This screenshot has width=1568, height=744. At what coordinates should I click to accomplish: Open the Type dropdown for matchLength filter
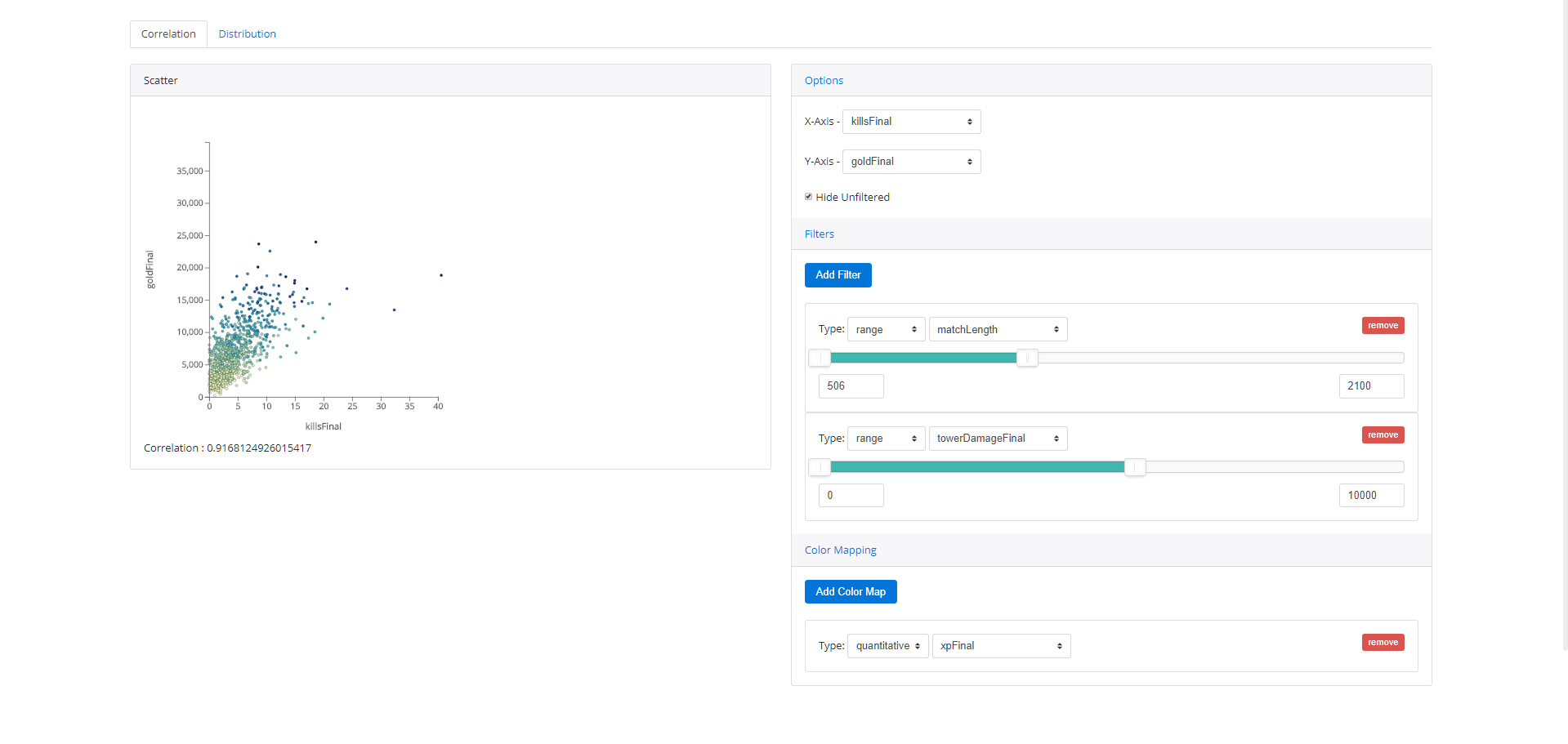pos(886,329)
